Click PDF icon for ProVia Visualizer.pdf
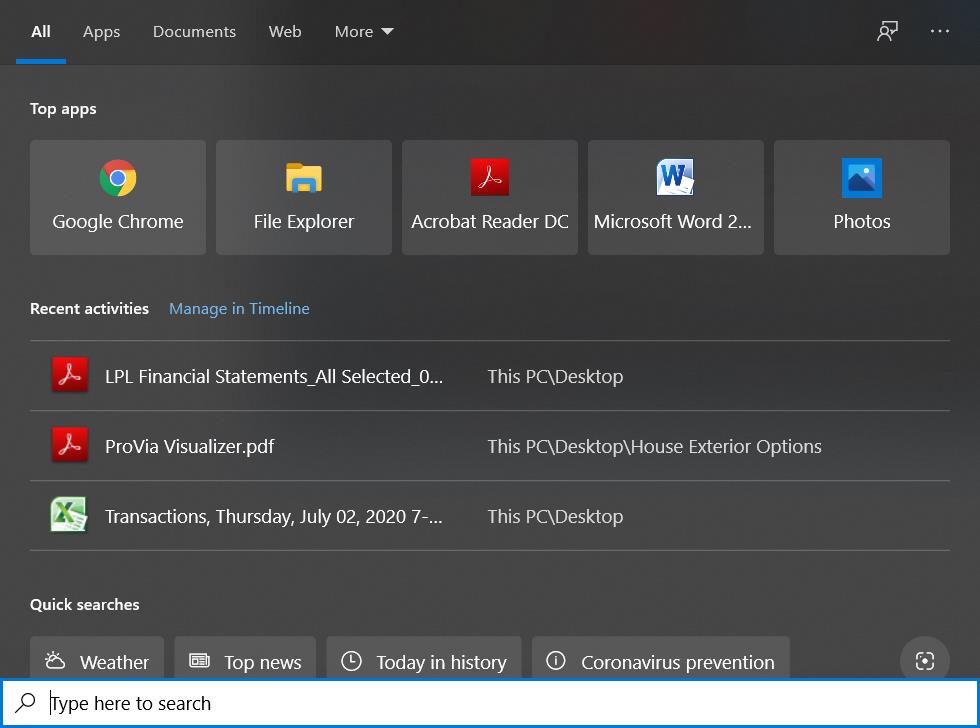Screen dimensions: 980x728 pos(69,445)
